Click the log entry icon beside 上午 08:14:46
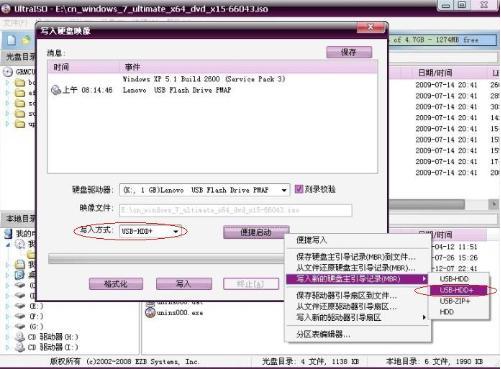Screen dimensions: 501x369 click(x=56, y=90)
